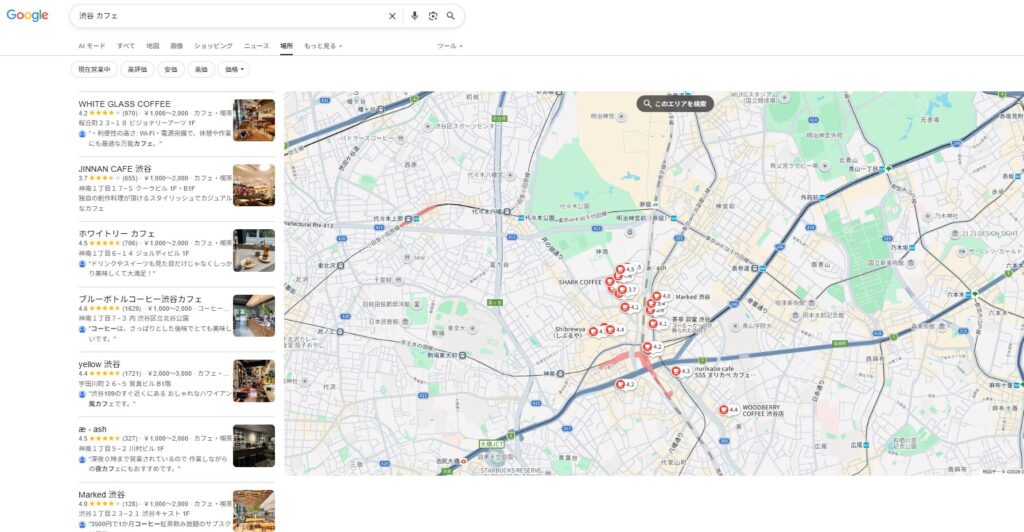Switch to the AIモード tab
Screen dimensions: 1024x532
91,46
